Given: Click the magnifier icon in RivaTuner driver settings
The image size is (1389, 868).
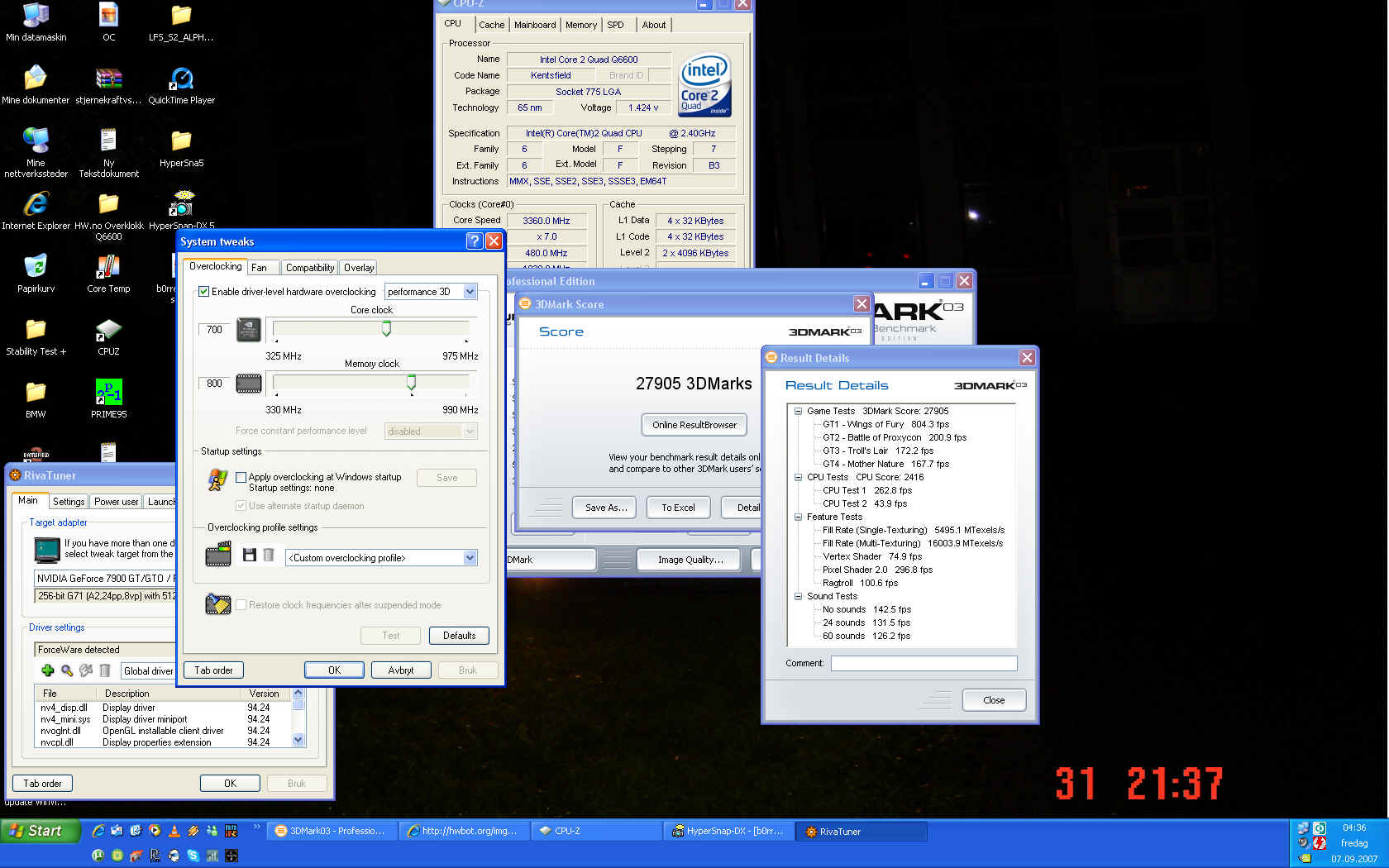Looking at the screenshot, I should pos(67,670).
